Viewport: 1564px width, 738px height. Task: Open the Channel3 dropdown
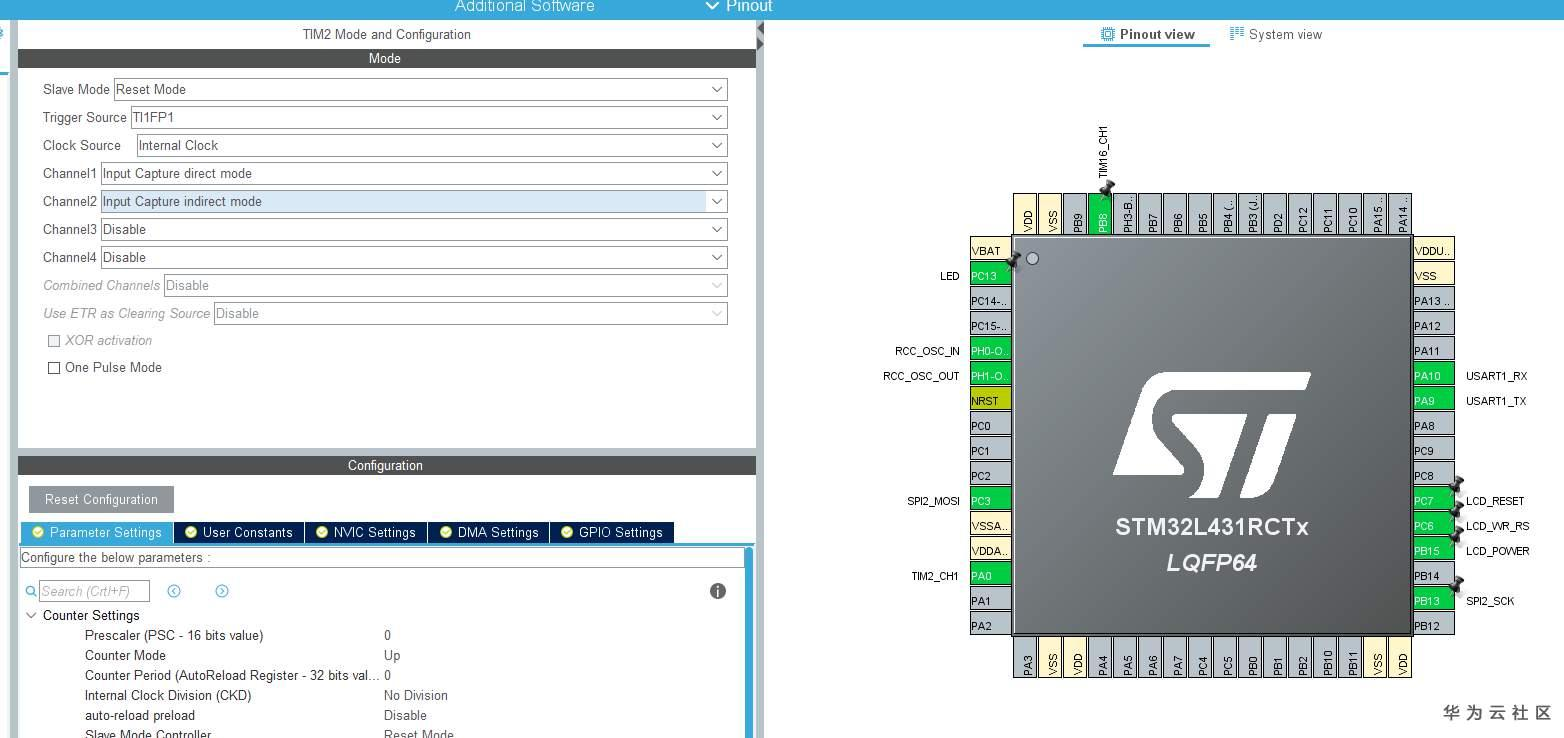tap(414, 229)
